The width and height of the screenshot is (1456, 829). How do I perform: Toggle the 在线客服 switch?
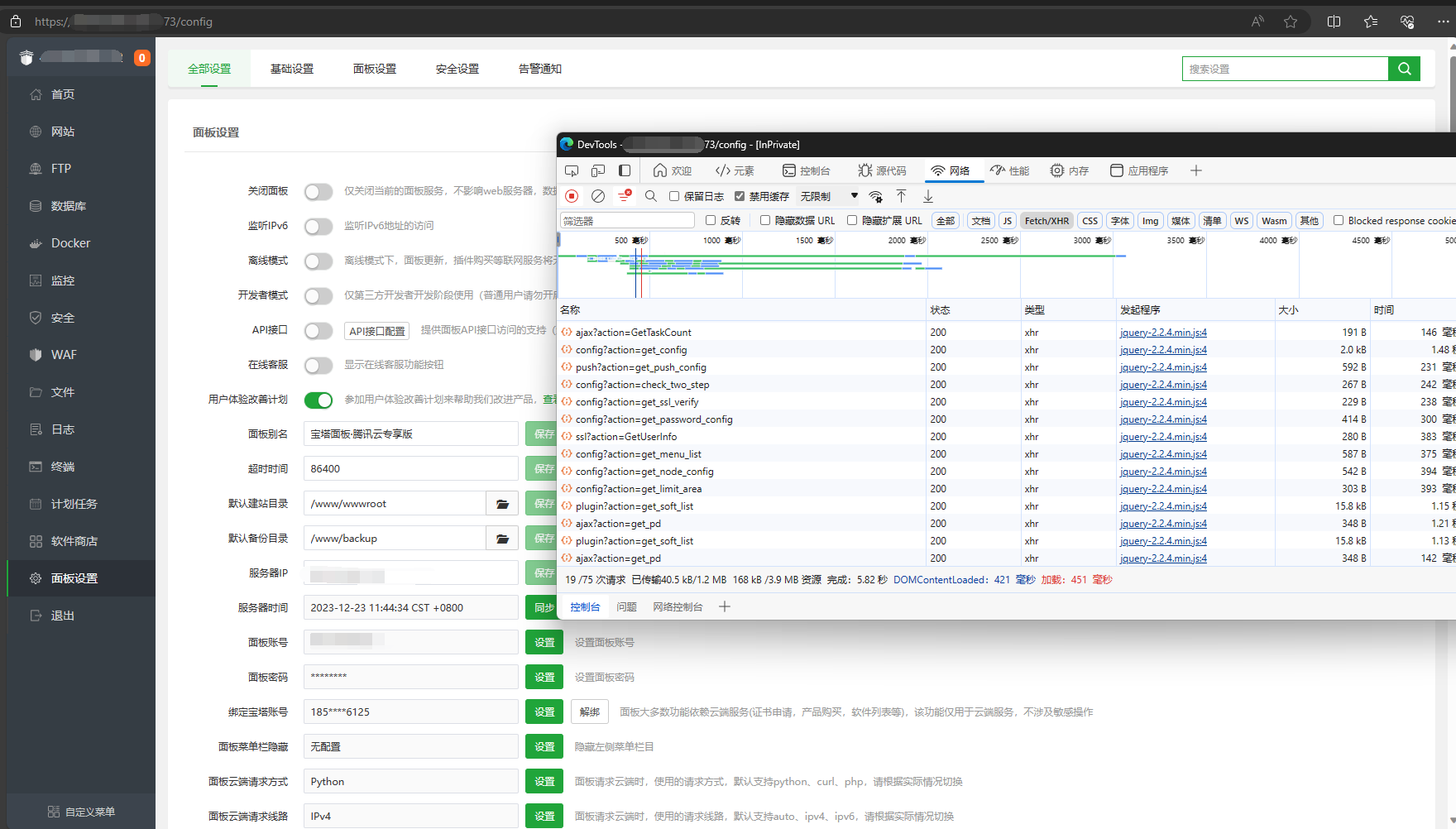(x=318, y=366)
